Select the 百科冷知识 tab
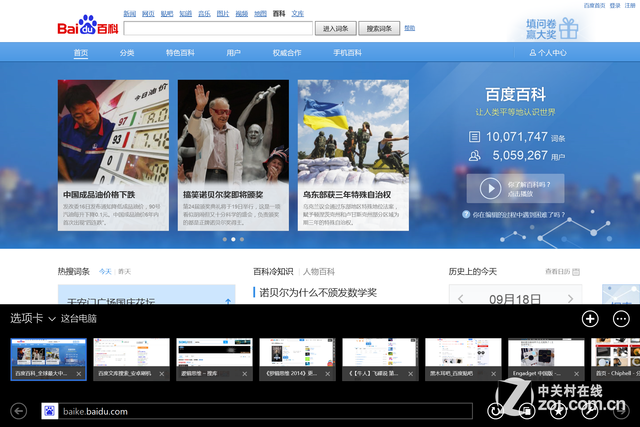The width and height of the screenshot is (640, 427). (x=273, y=272)
